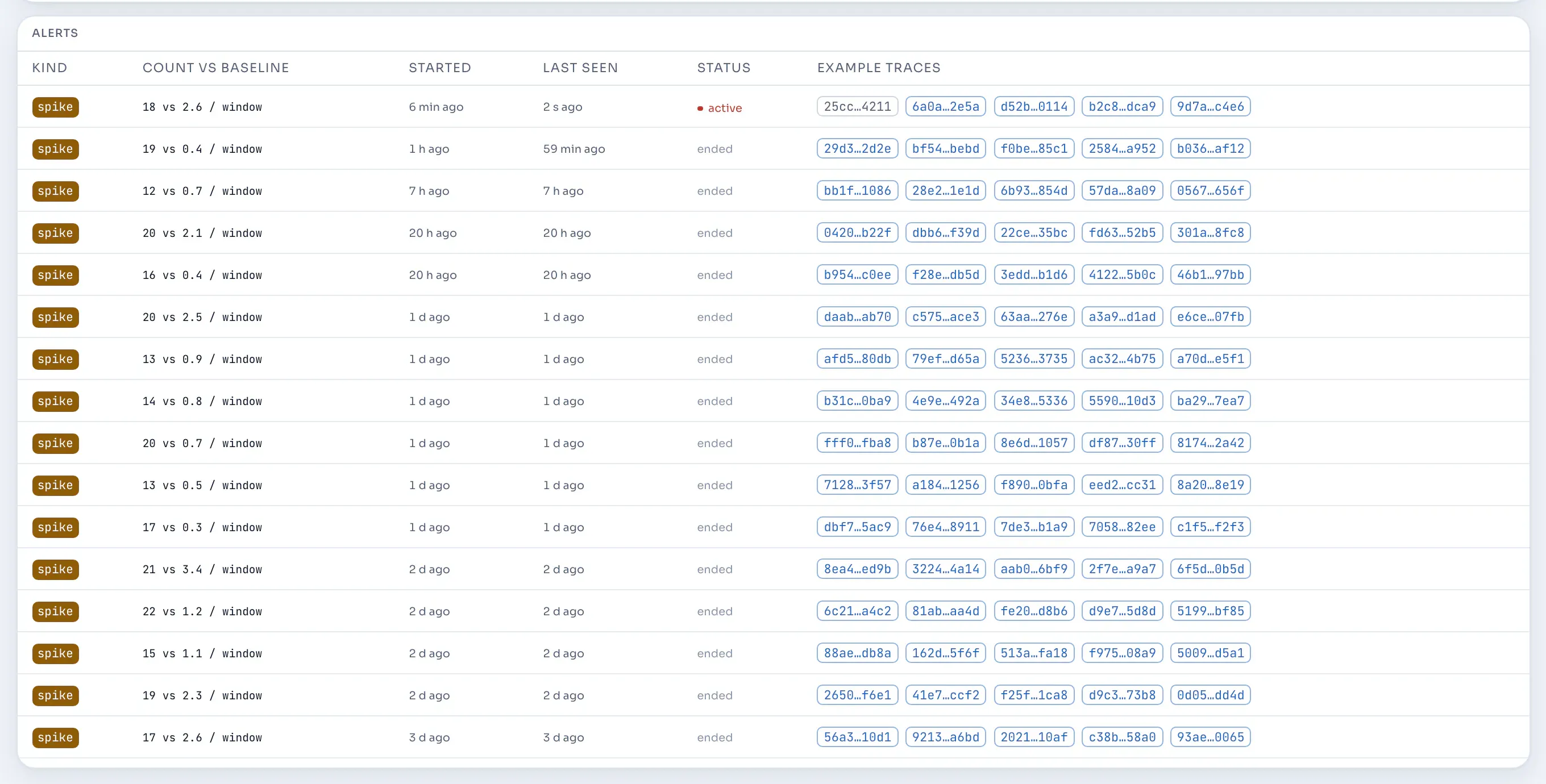Screen dimensions: 1546x784
Task: Open example trace 6a0a…2e5a
Action: click(x=945, y=107)
